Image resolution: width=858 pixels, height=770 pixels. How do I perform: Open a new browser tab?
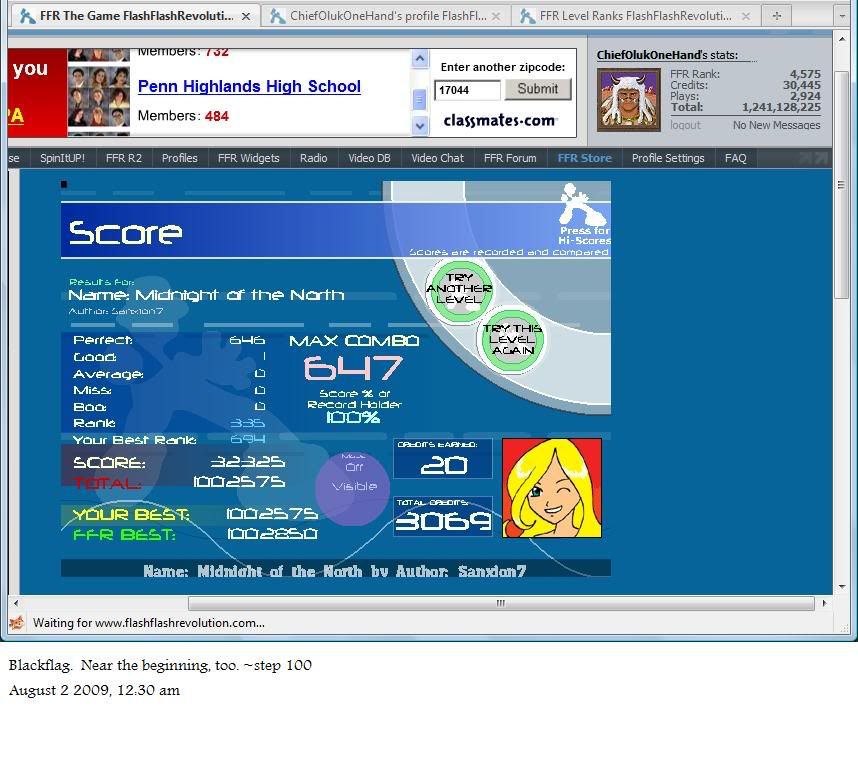[776, 16]
